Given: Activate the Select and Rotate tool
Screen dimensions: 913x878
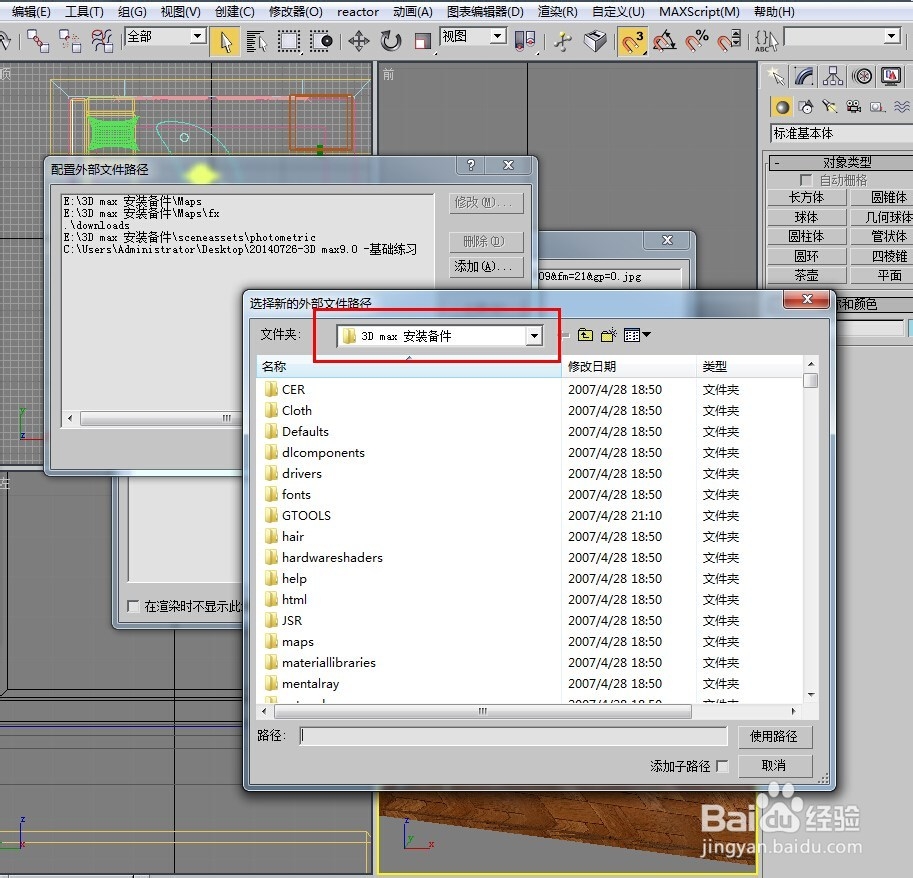Looking at the screenshot, I should click(391, 41).
